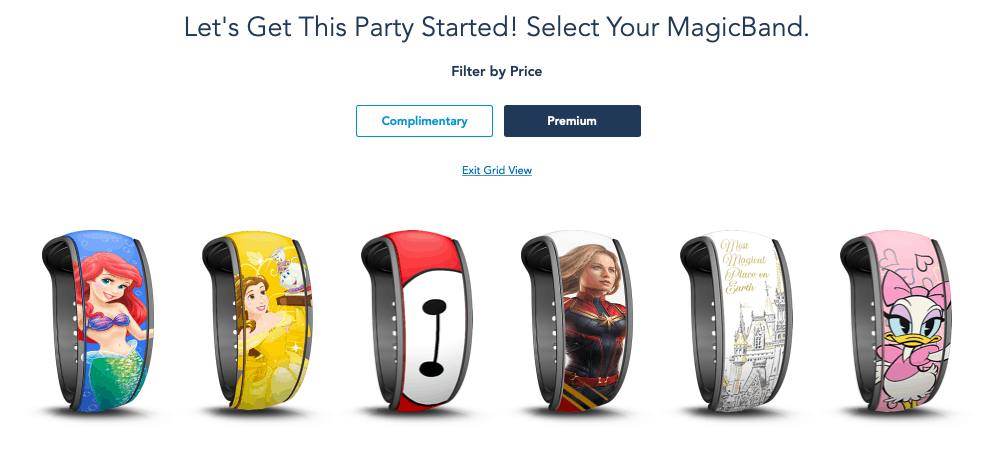1001x460 pixels.
Task: Select the Ariel Little Mermaid MagicBand
Action: [98, 321]
